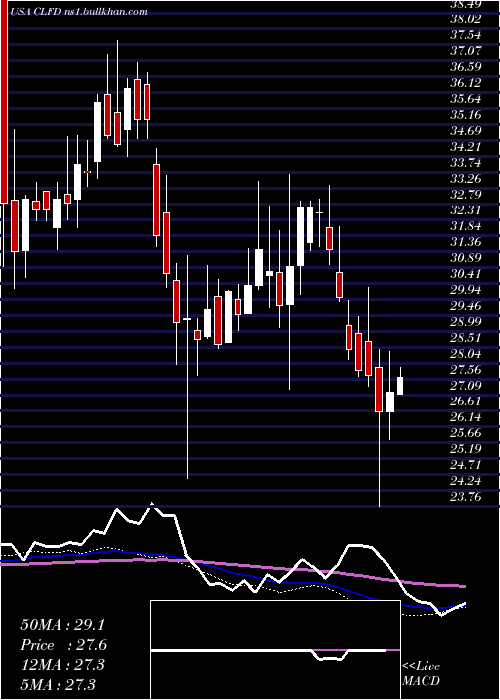Click the 'USA CLFD ns1.bullkhan.com' header text

[78, 12]
